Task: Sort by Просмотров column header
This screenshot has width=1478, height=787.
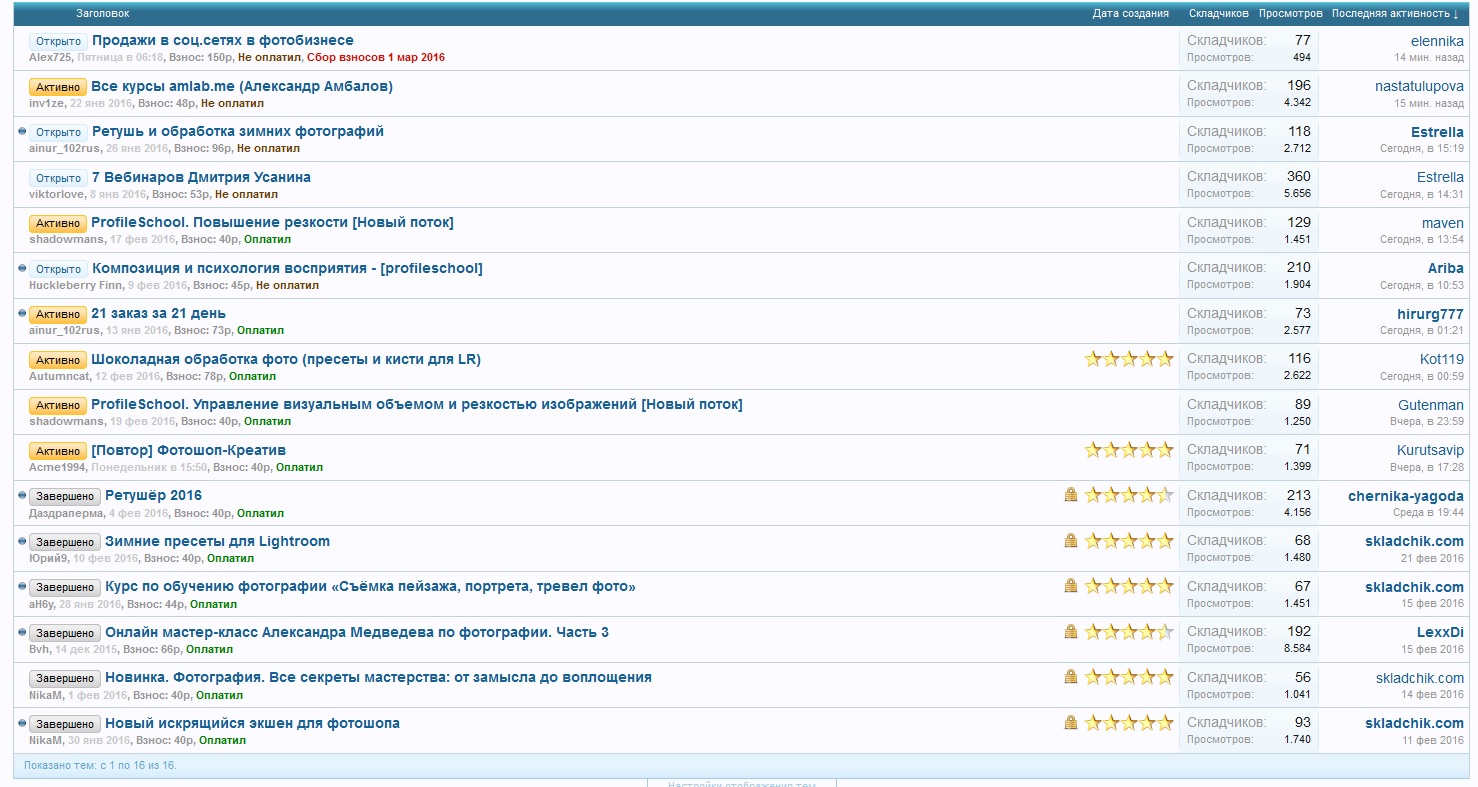Action: click(1290, 14)
